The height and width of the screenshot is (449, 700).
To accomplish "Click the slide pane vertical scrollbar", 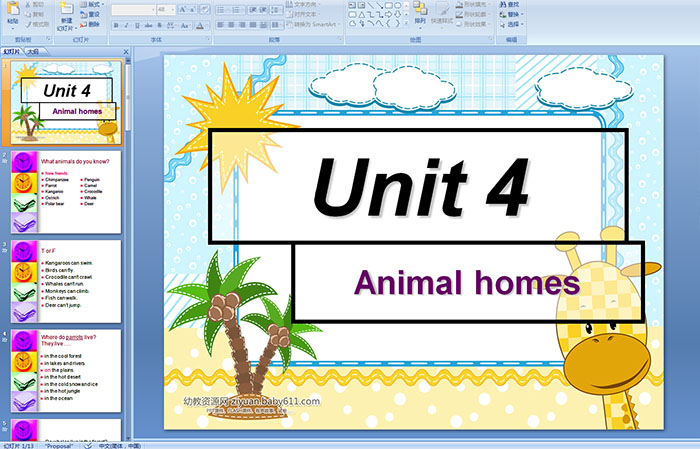I will [128, 250].
